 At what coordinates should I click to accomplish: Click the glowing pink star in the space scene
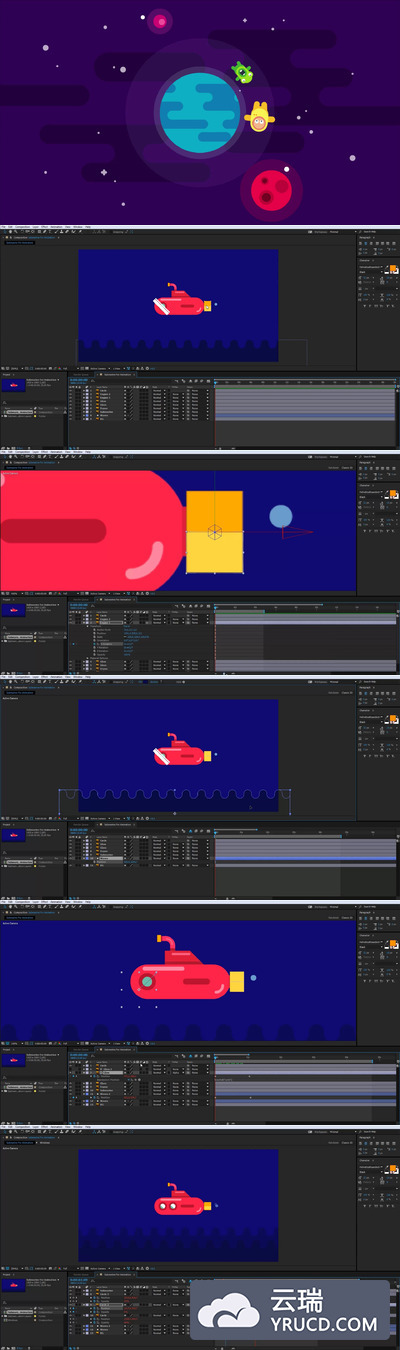[x=160, y=20]
